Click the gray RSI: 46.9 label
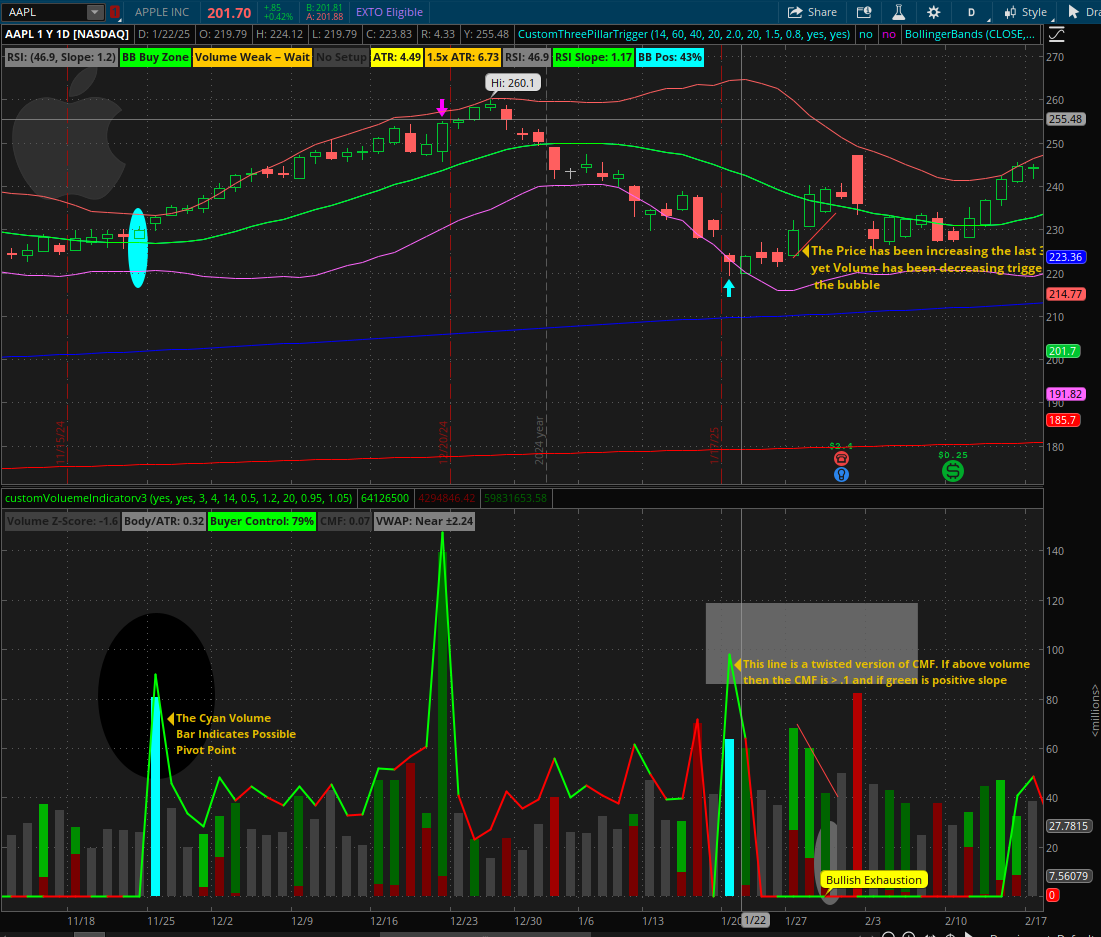This screenshot has height=937, width=1101. coord(527,57)
